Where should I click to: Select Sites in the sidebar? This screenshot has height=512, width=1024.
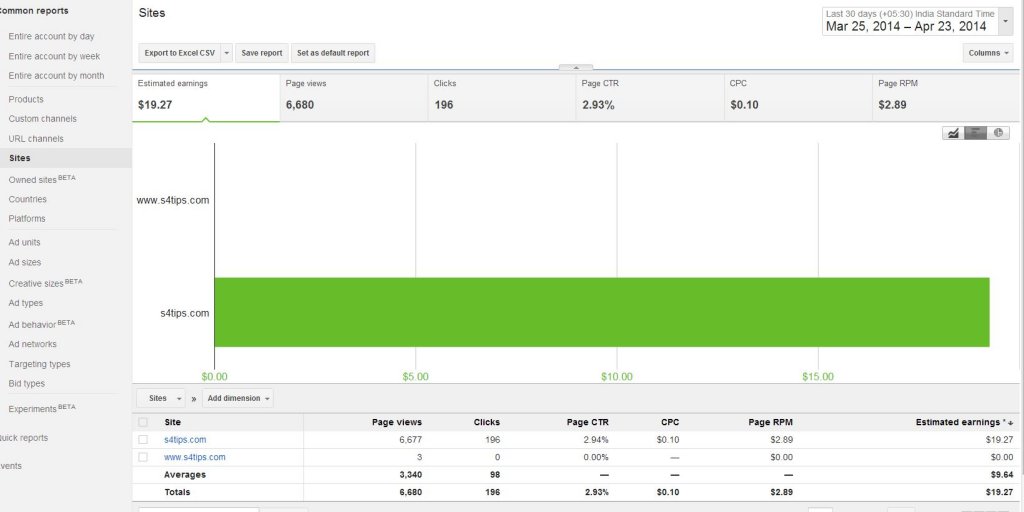point(65,158)
